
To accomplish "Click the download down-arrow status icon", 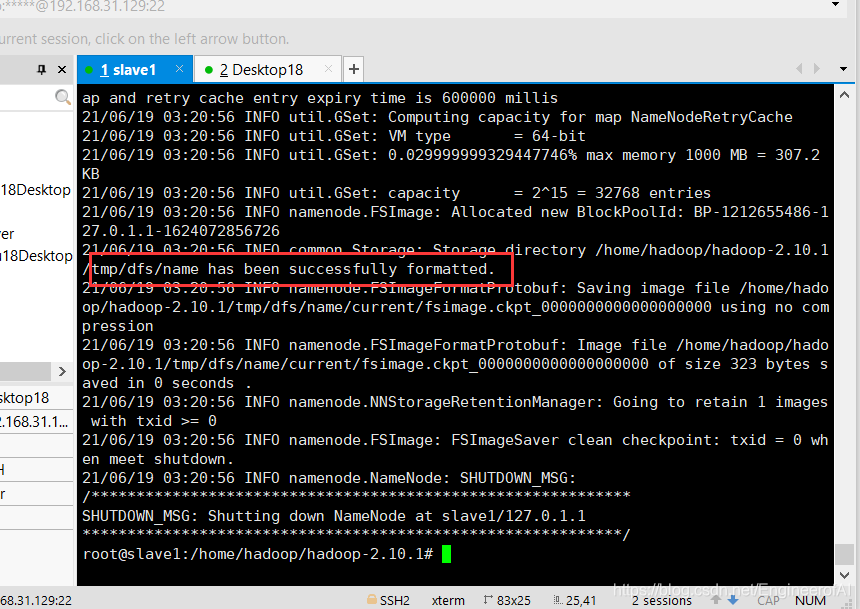I will point(733,600).
